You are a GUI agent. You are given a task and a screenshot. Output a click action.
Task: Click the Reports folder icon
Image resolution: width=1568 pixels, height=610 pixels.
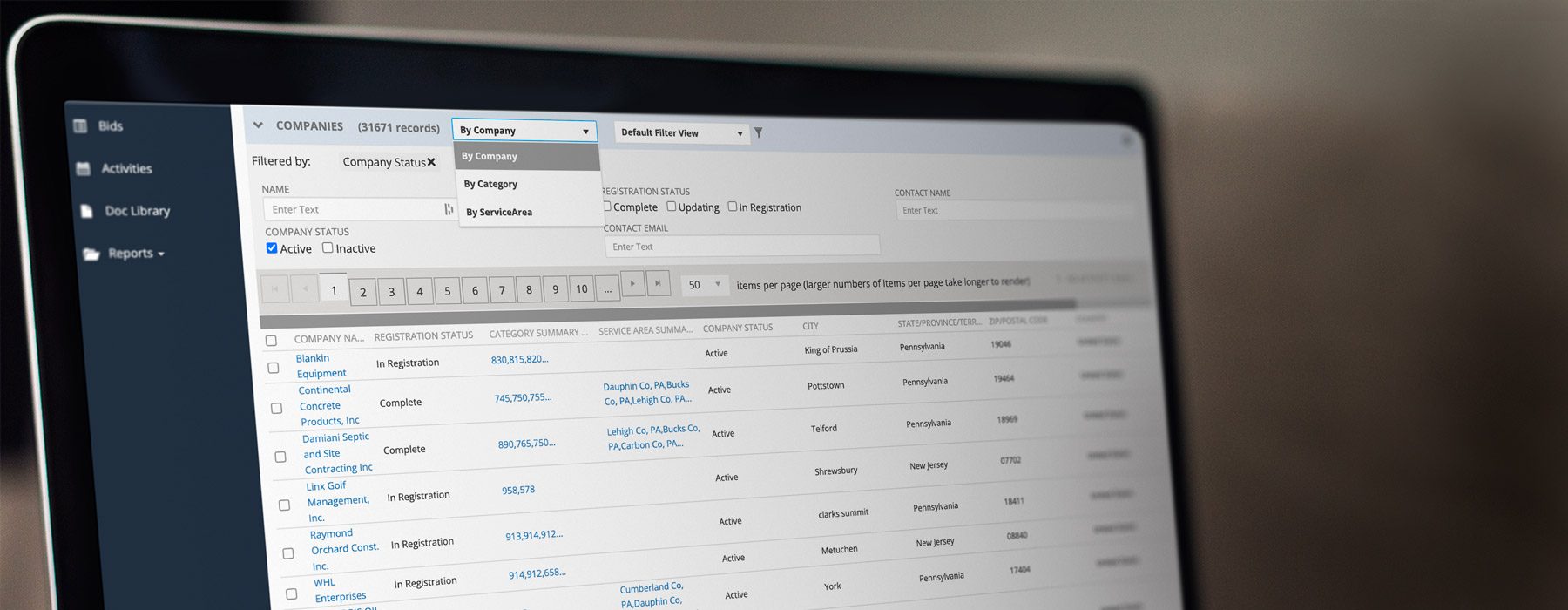point(91,254)
